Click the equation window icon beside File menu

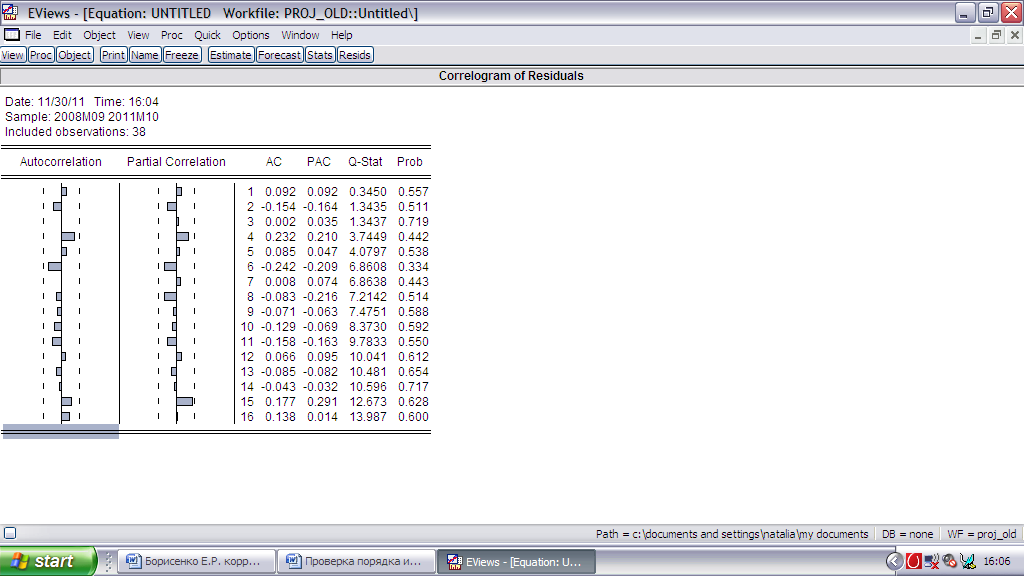coord(12,35)
